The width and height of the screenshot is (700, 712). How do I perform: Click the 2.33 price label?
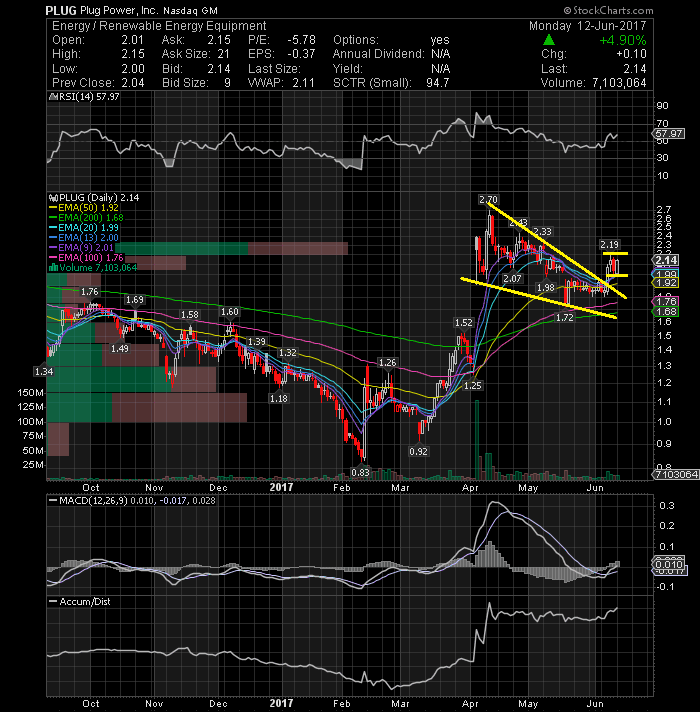542,232
